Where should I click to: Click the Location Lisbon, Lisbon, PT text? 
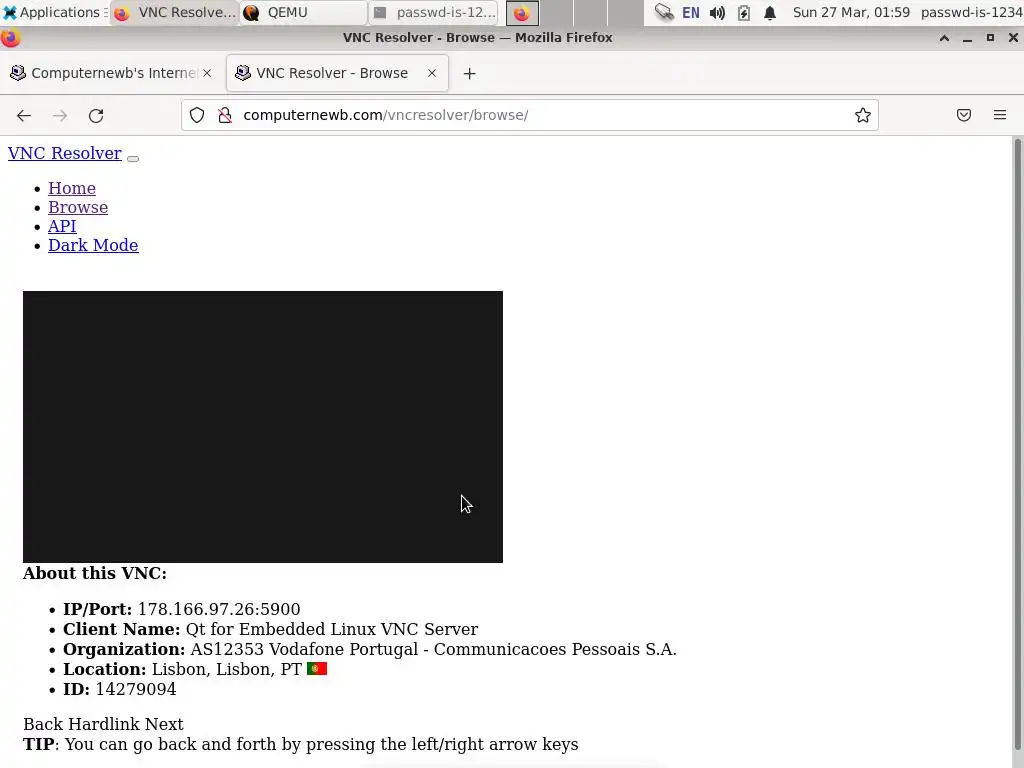(x=227, y=669)
